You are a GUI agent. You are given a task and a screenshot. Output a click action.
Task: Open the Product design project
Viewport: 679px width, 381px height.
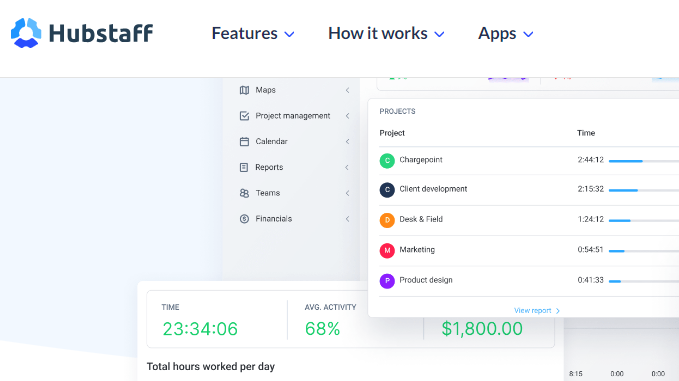[426, 280]
